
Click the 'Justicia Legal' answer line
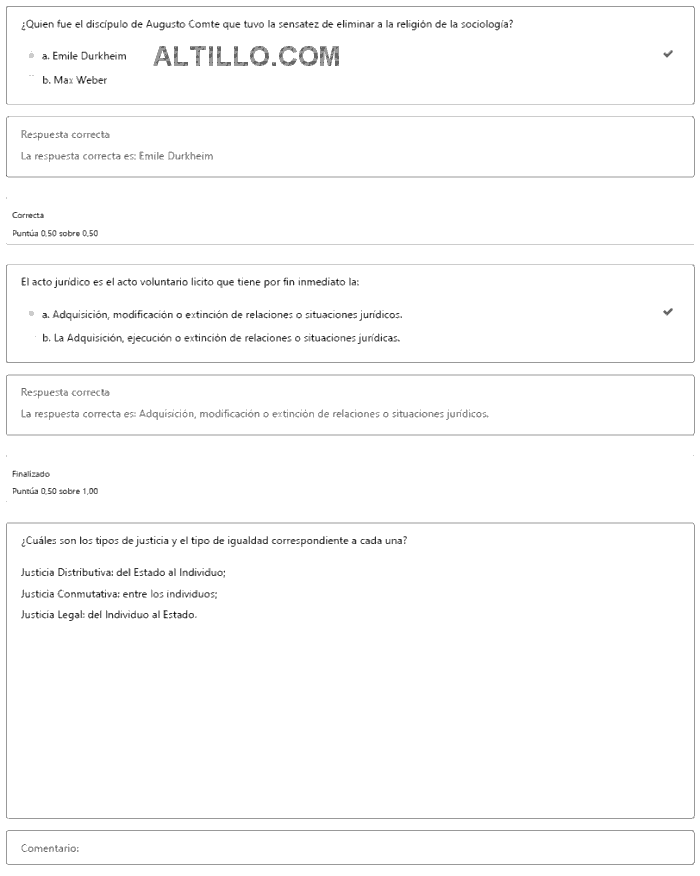click(109, 614)
